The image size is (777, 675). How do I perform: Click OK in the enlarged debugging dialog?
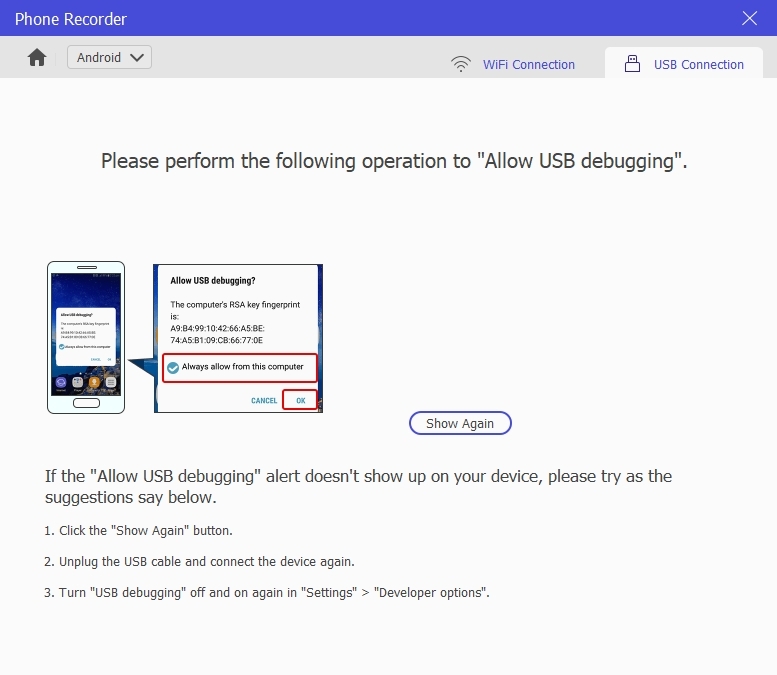(299, 400)
